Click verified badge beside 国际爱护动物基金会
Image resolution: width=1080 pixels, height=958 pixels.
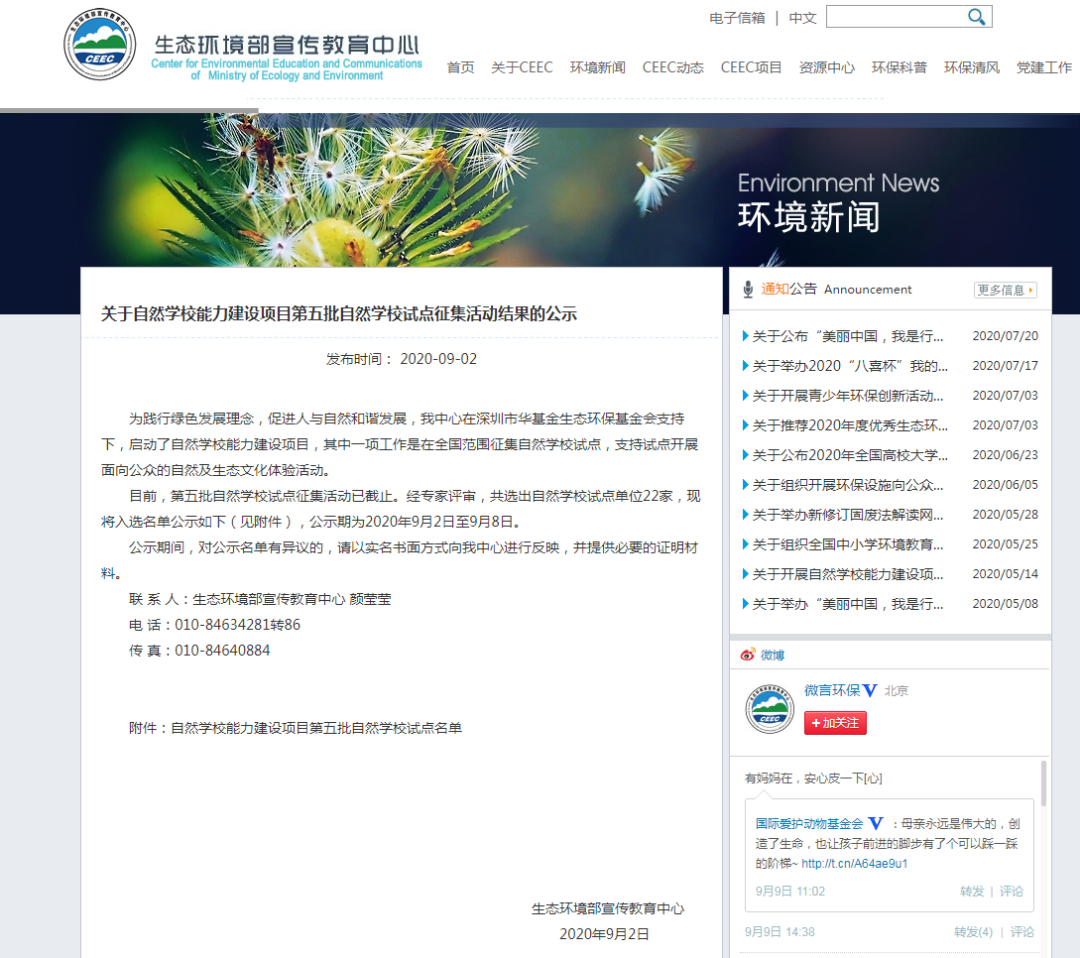coord(876,824)
